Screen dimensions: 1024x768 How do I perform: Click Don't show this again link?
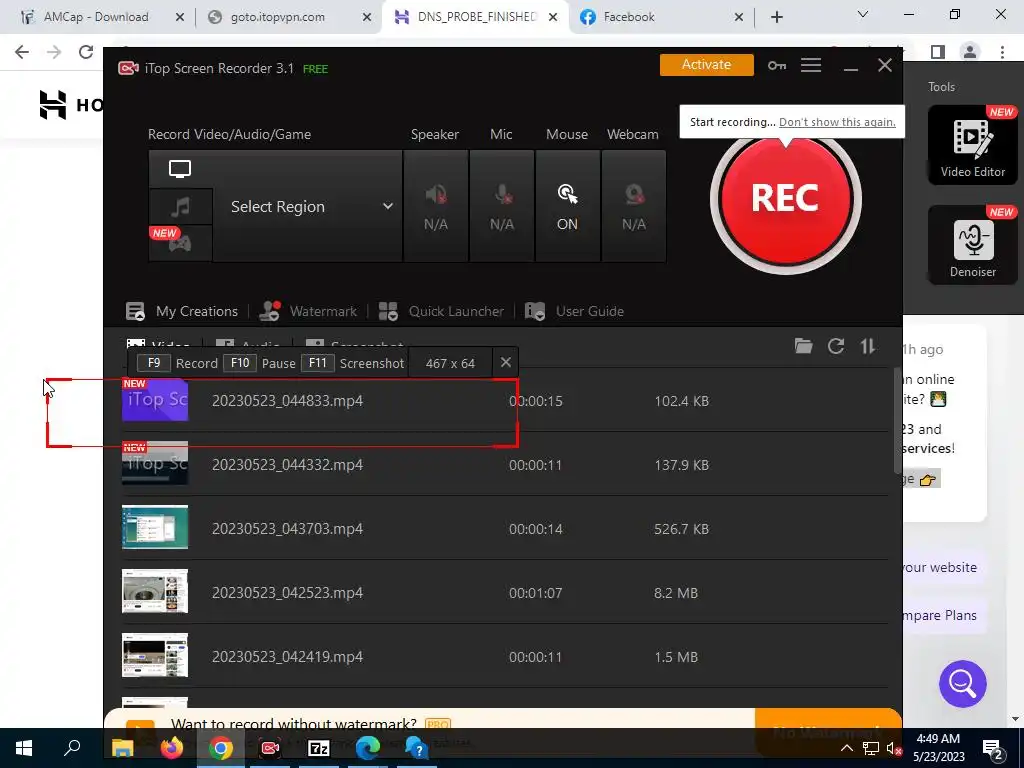point(837,122)
